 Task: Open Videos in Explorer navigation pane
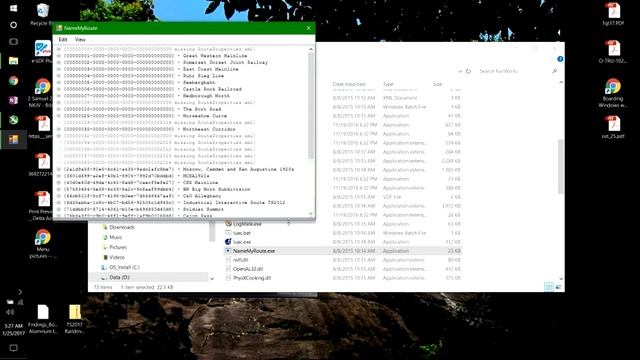(117, 258)
